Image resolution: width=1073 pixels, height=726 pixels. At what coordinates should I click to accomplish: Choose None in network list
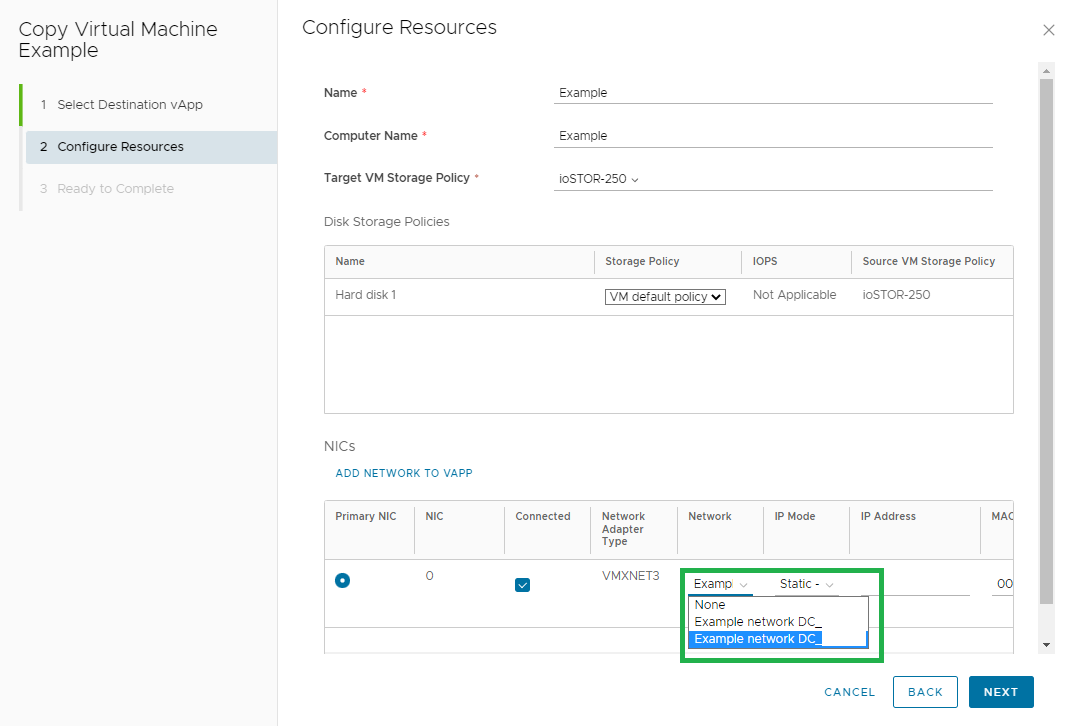coord(778,605)
